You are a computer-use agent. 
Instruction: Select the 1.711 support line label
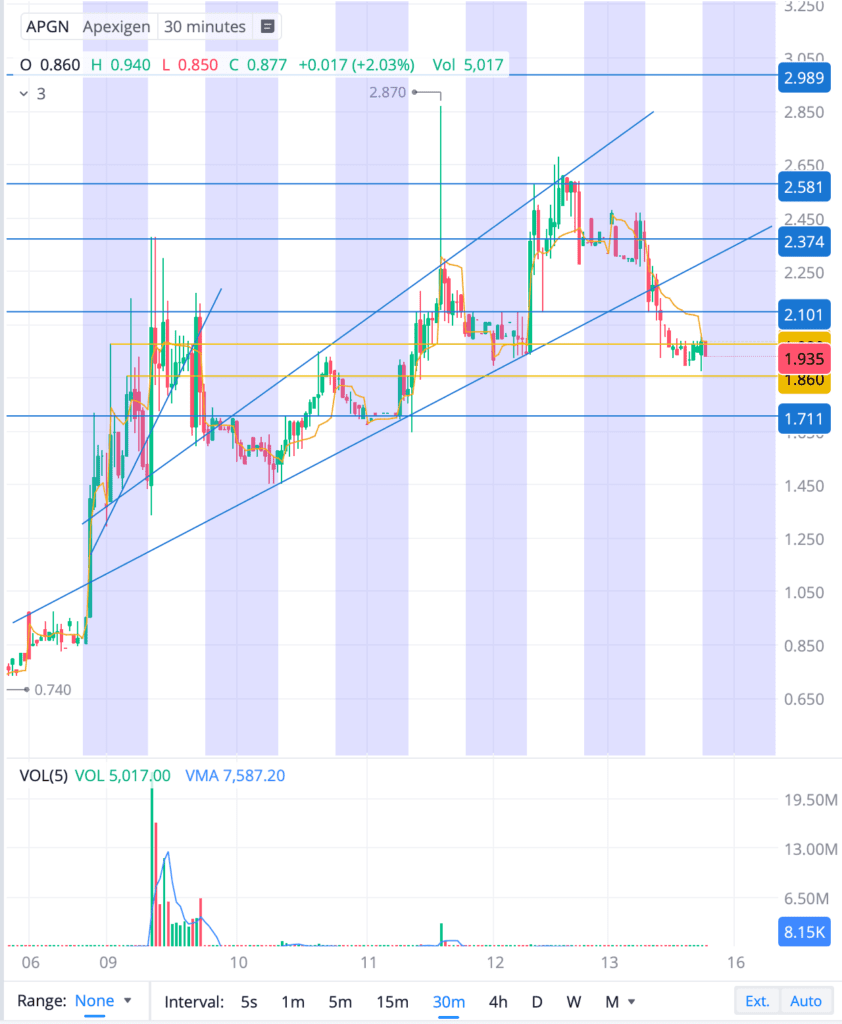point(804,419)
